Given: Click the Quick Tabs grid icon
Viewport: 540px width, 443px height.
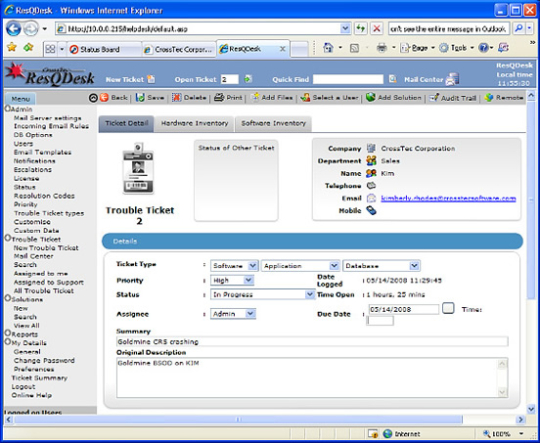Looking at the screenshot, I should pyautogui.click(x=50, y=49).
